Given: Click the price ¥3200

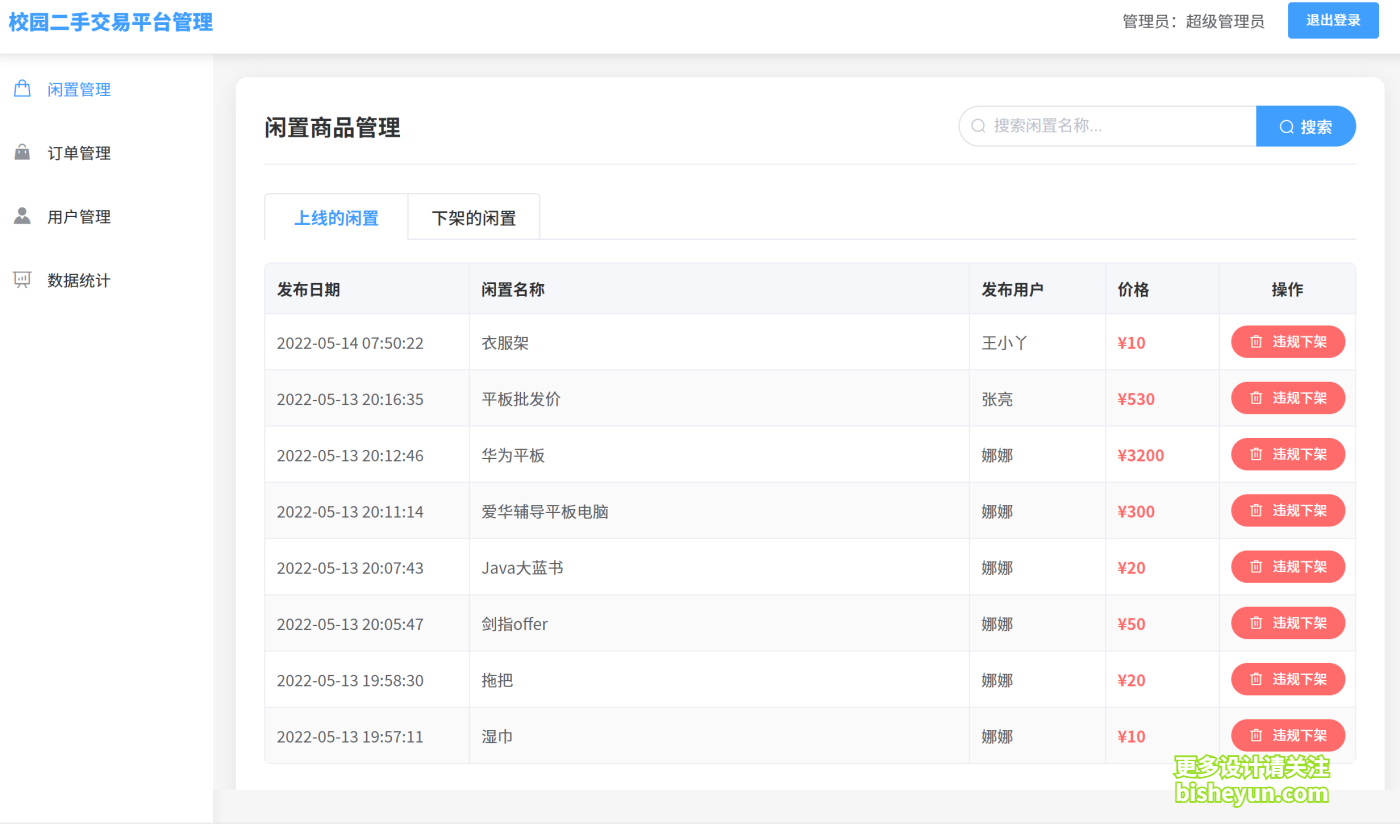Looking at the screenshot, I should point(1141,455).
